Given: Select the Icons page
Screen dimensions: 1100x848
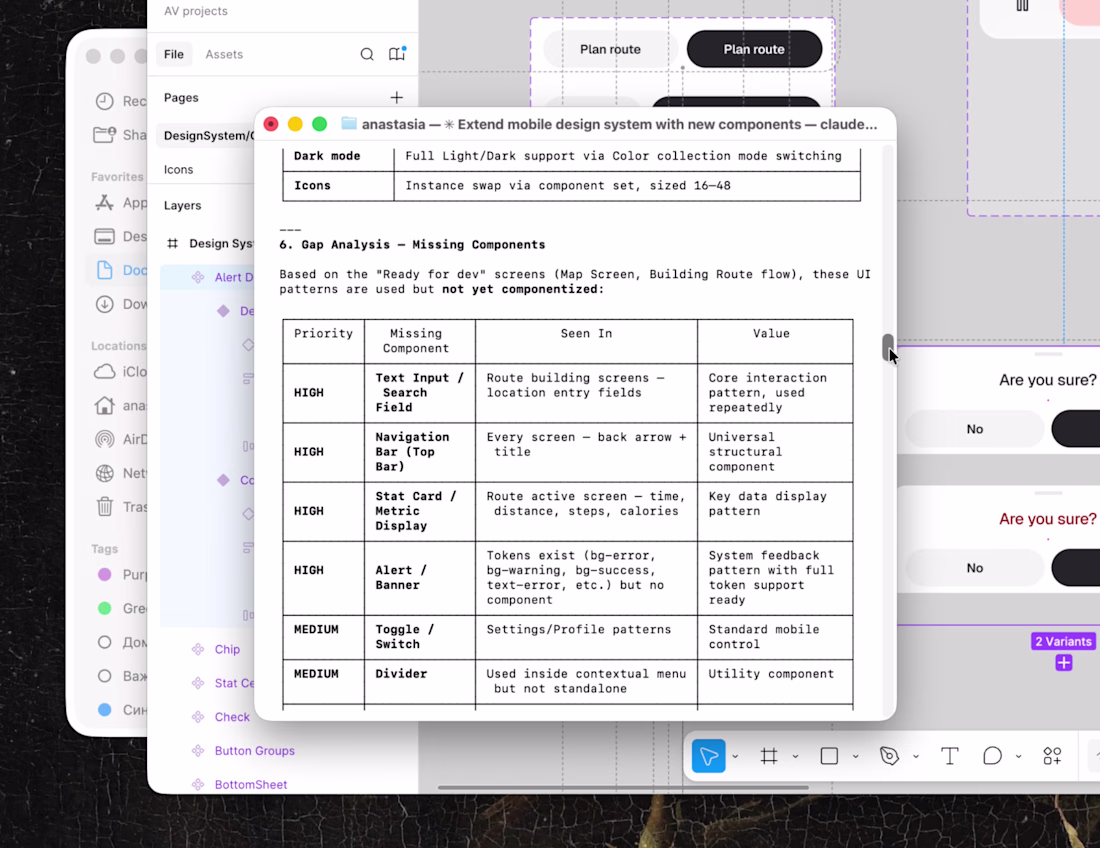Looking at the screenshot, I should pyautogui.click(x=178, y=170).
